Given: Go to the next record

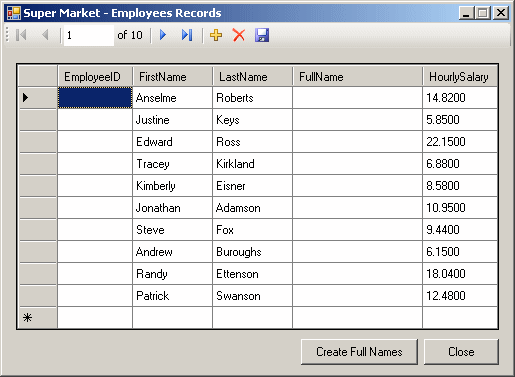Looking at the screenshot, I should tap(163, 35).
